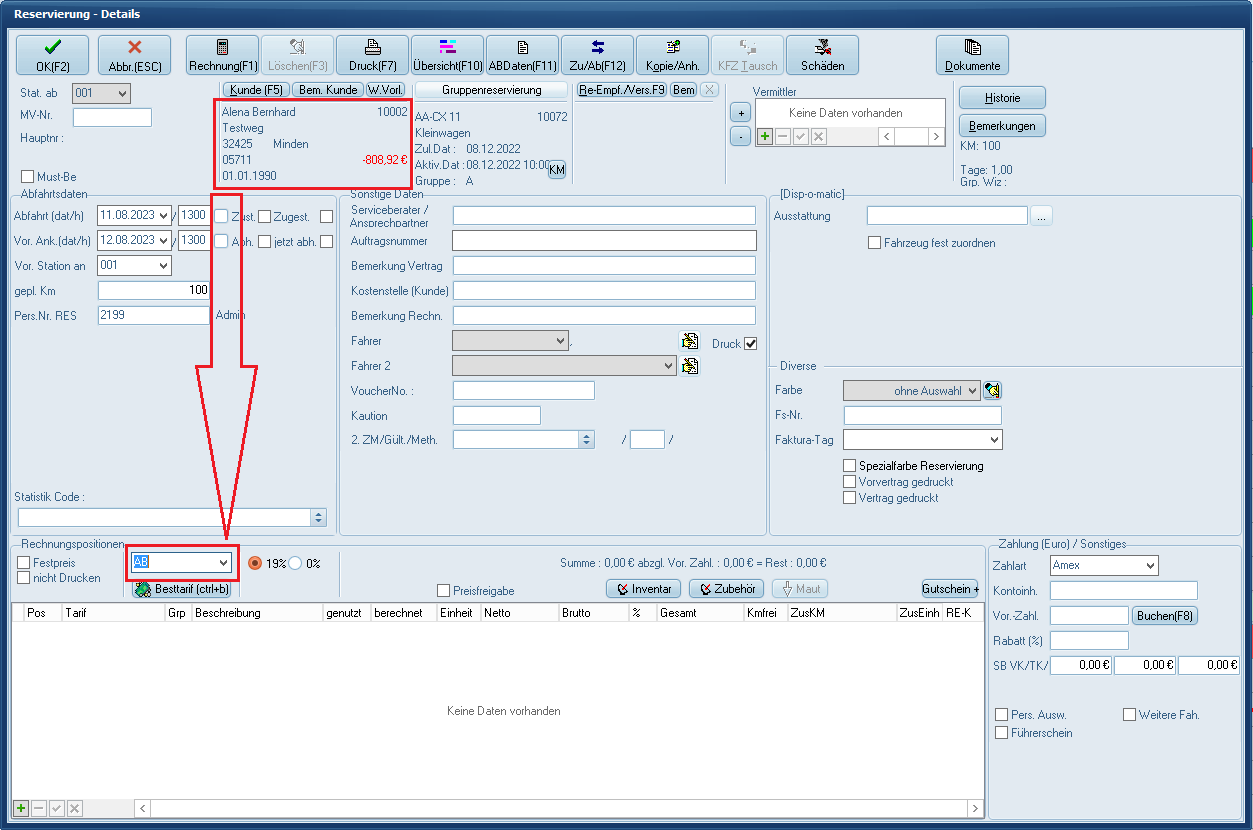Click the Besttarif (ctrl+b) button
The image size is (1253, 830).
182,589
